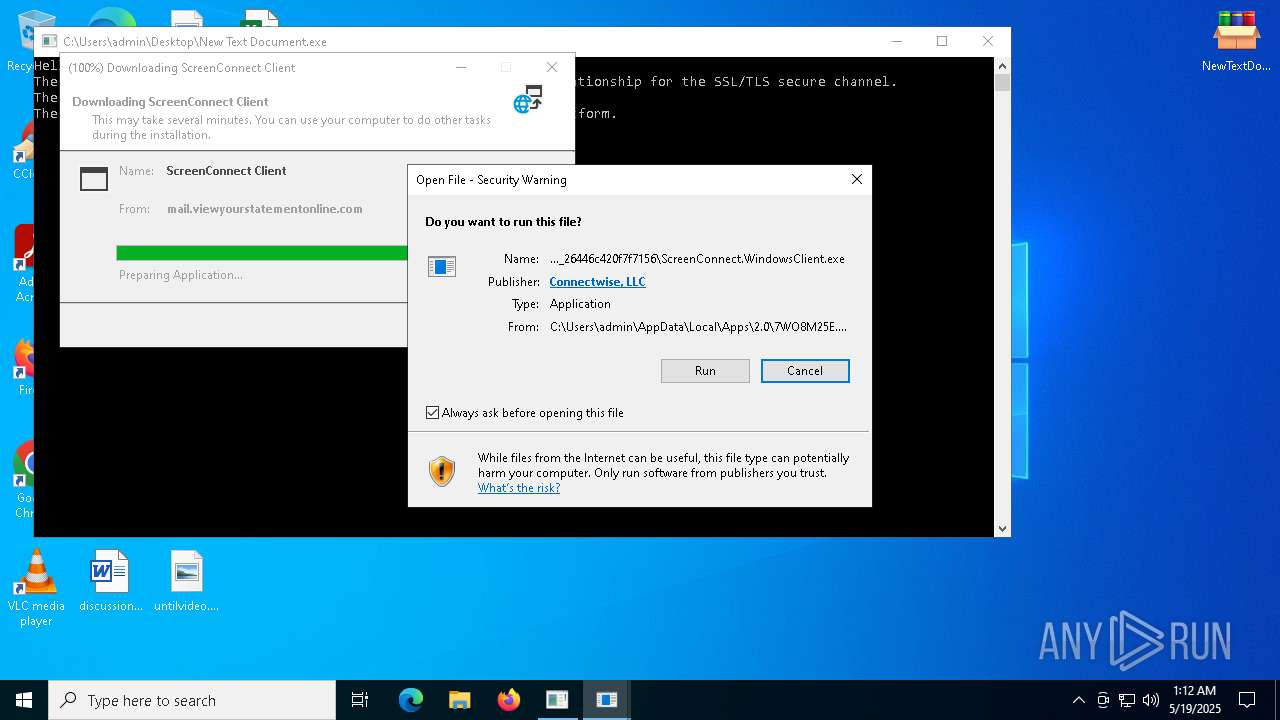Open the taskbar clock and date
Image resolution: width=1280 pixels, height=720 pixels.
pyautogui.click(x=1195, y=700)
